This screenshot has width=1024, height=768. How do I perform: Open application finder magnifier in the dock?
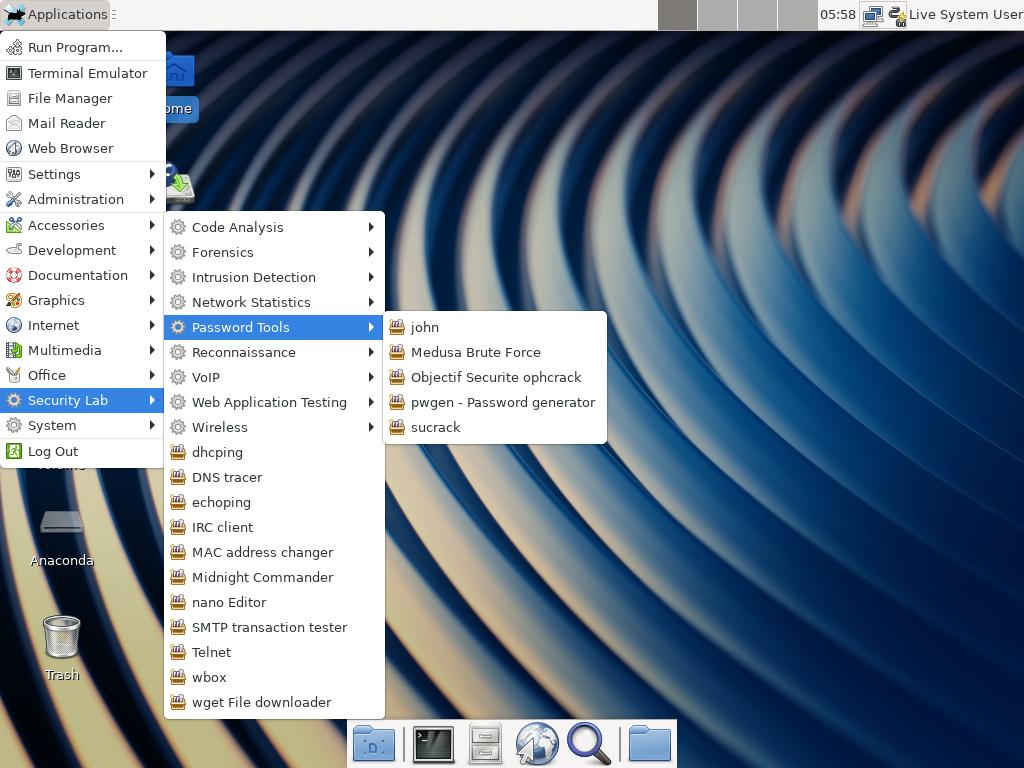588,744
